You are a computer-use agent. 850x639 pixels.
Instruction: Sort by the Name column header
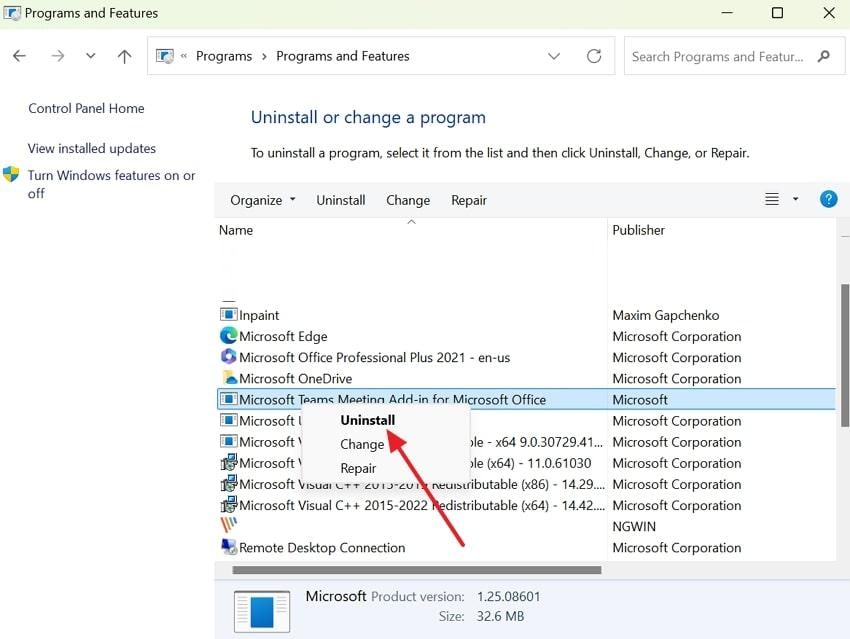pyautogui.click(x=236, y=230)
